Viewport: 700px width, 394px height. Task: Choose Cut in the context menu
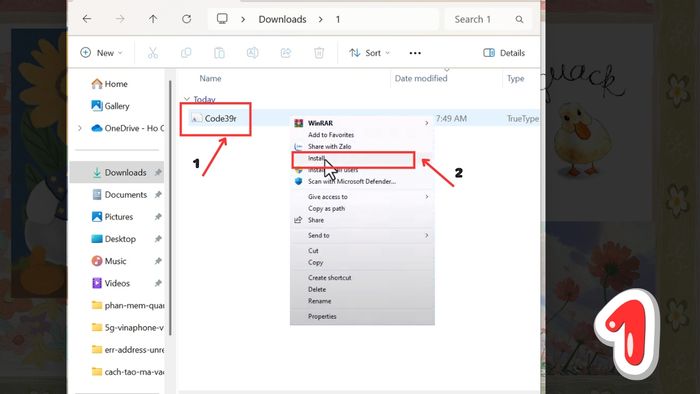(313, 251)
